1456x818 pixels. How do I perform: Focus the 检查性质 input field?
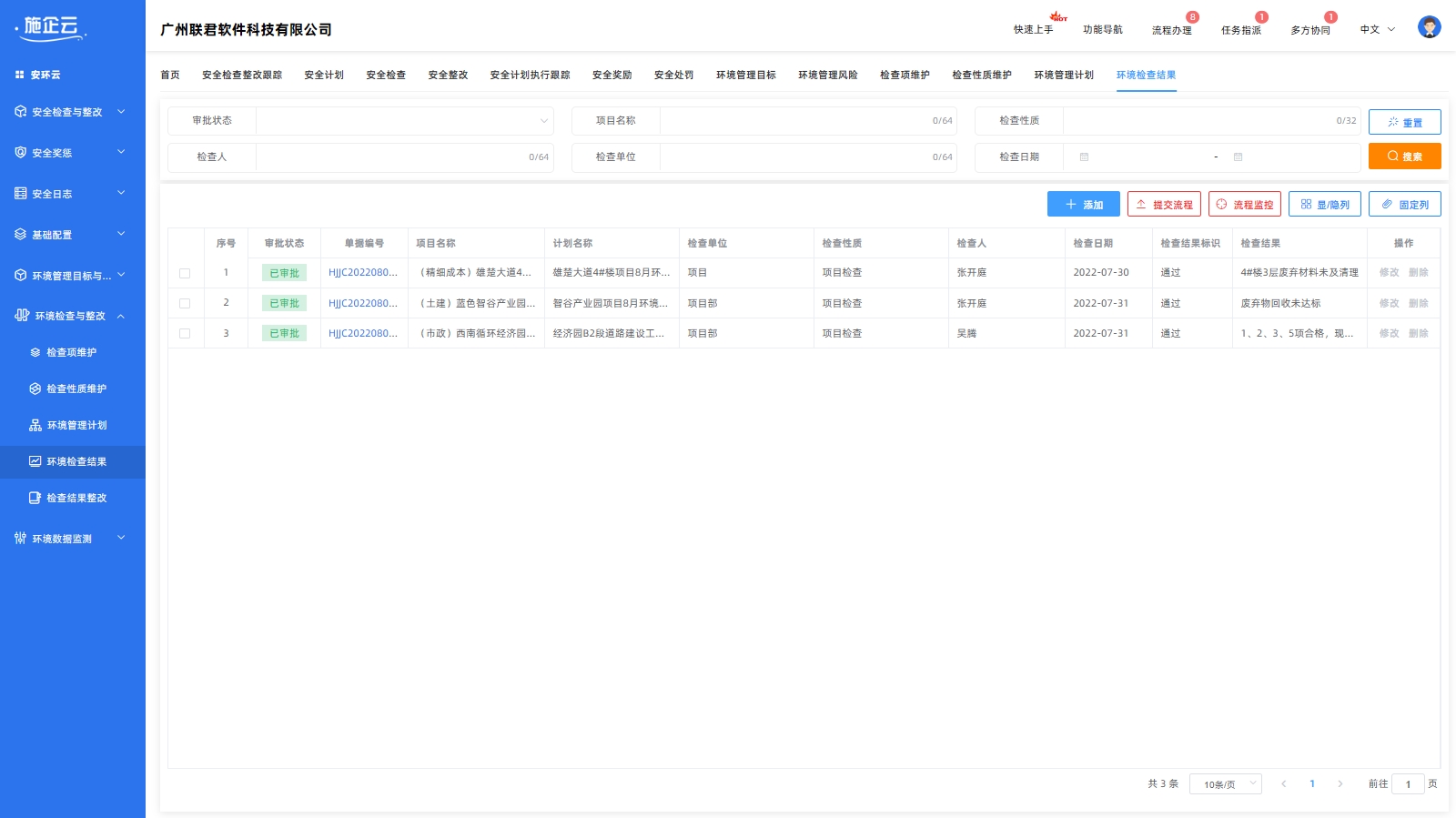1212,121
